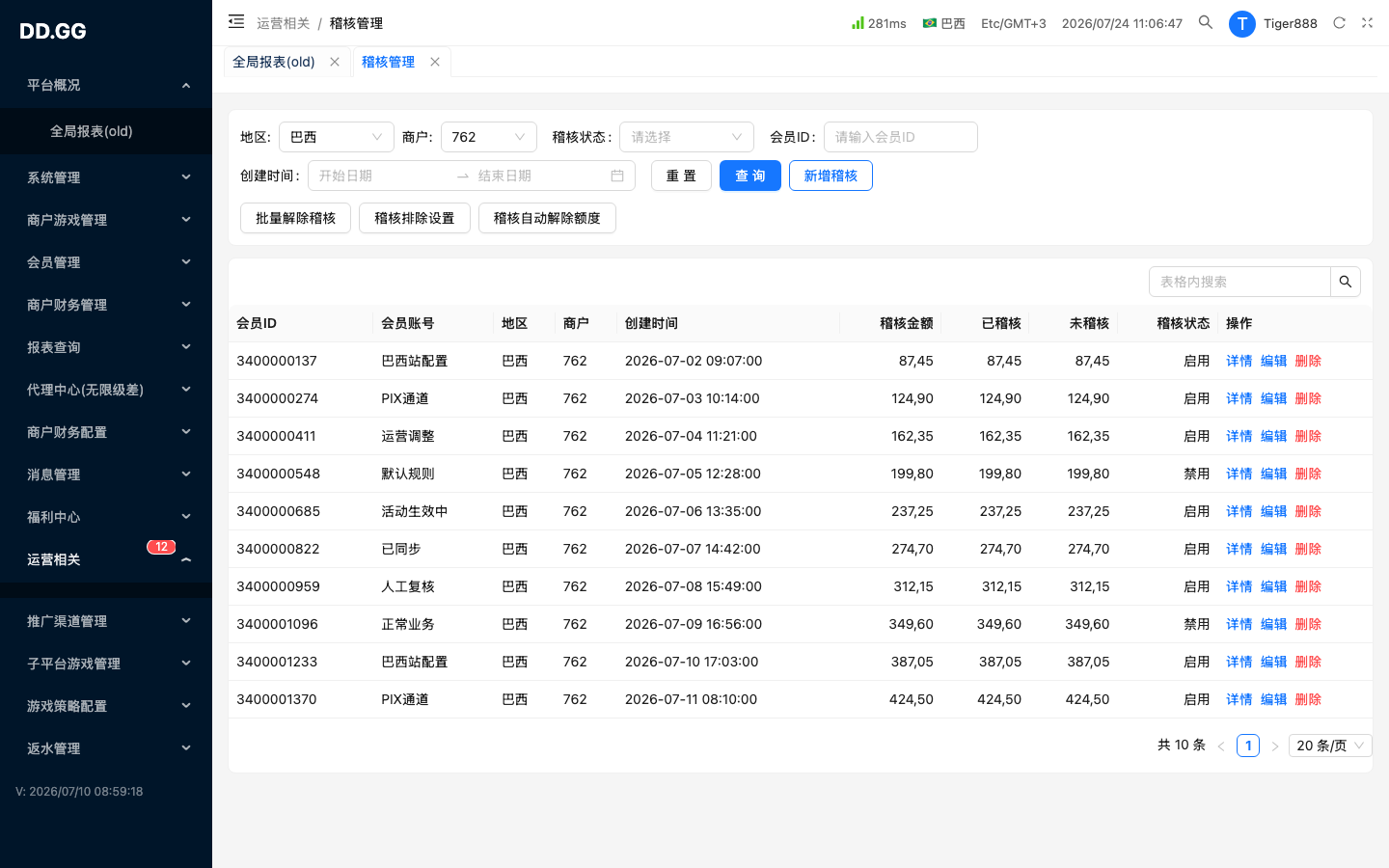Focus the 会员ID input field
1389x868 pixels.
click(901, 137)
